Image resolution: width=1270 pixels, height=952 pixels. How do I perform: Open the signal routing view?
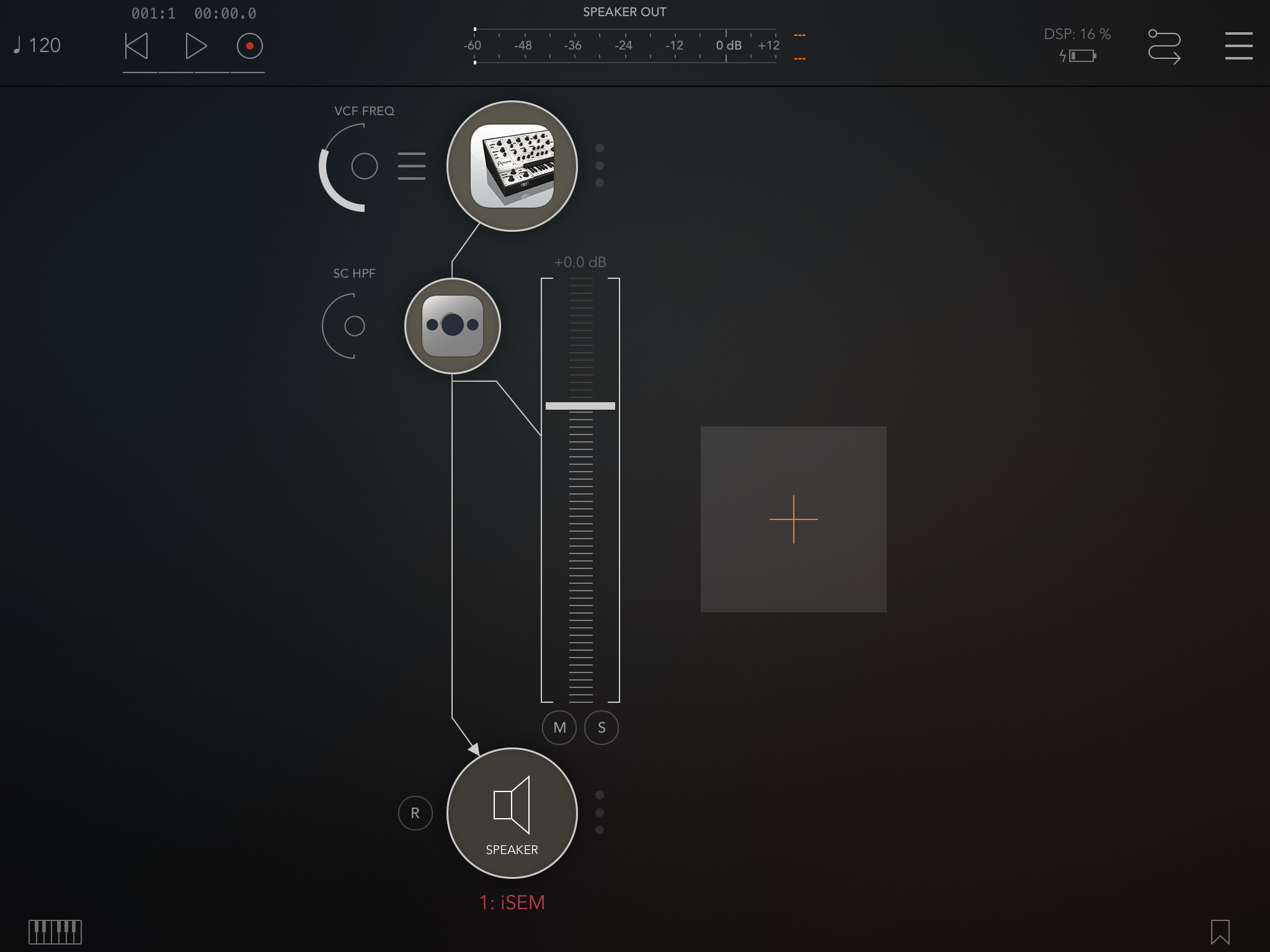[x=1164, y=46]
